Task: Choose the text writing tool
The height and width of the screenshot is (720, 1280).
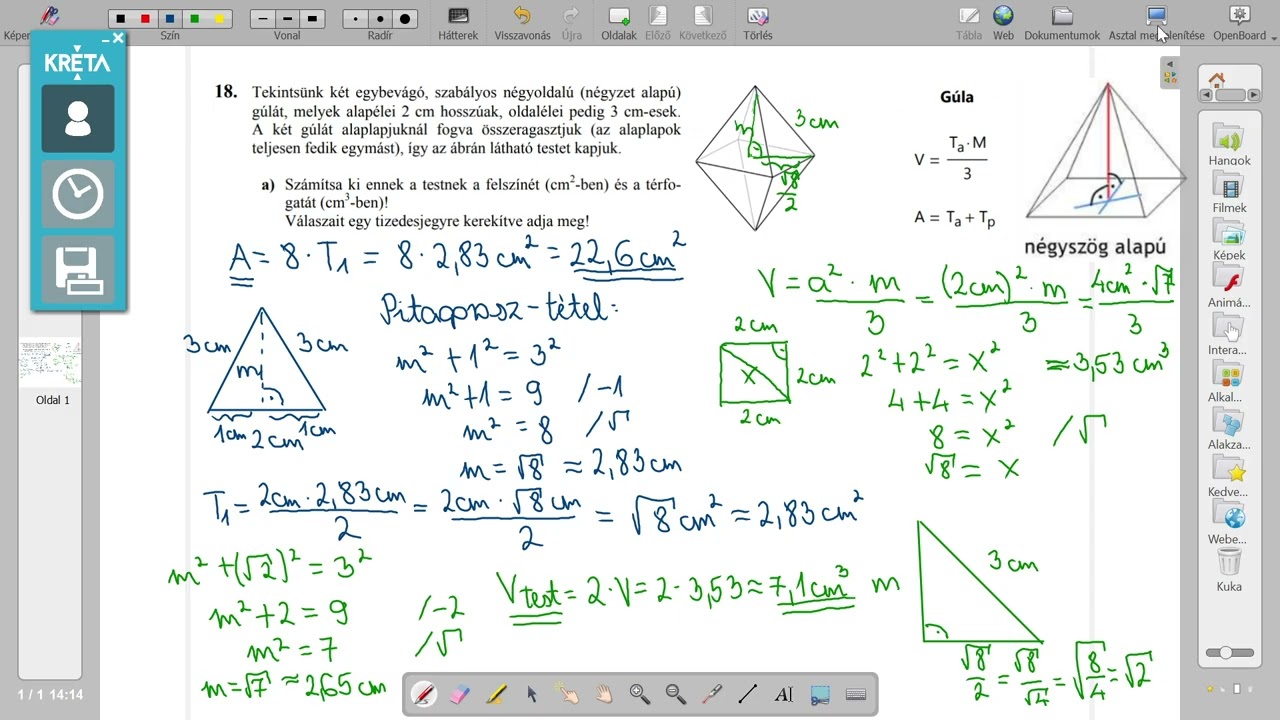Action: point(784,694)
